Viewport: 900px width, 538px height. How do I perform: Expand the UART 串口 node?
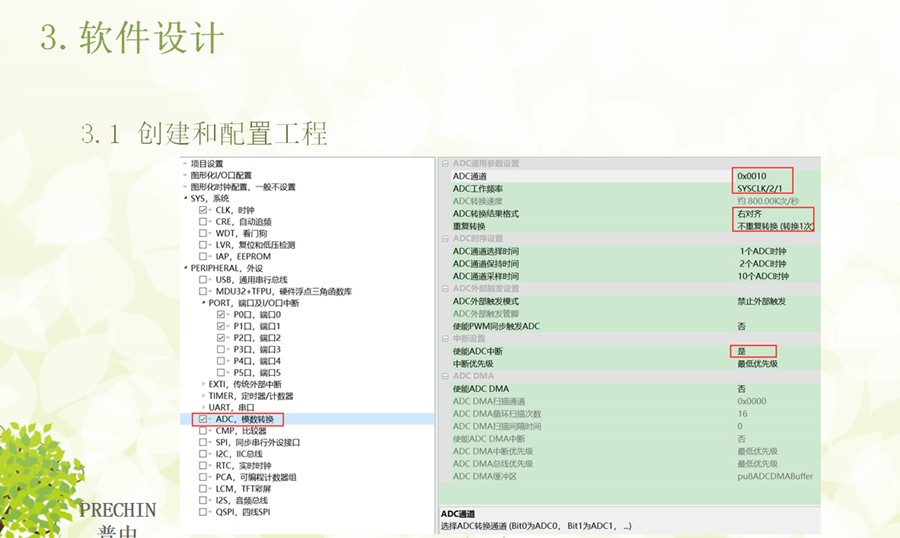point(203,407)
